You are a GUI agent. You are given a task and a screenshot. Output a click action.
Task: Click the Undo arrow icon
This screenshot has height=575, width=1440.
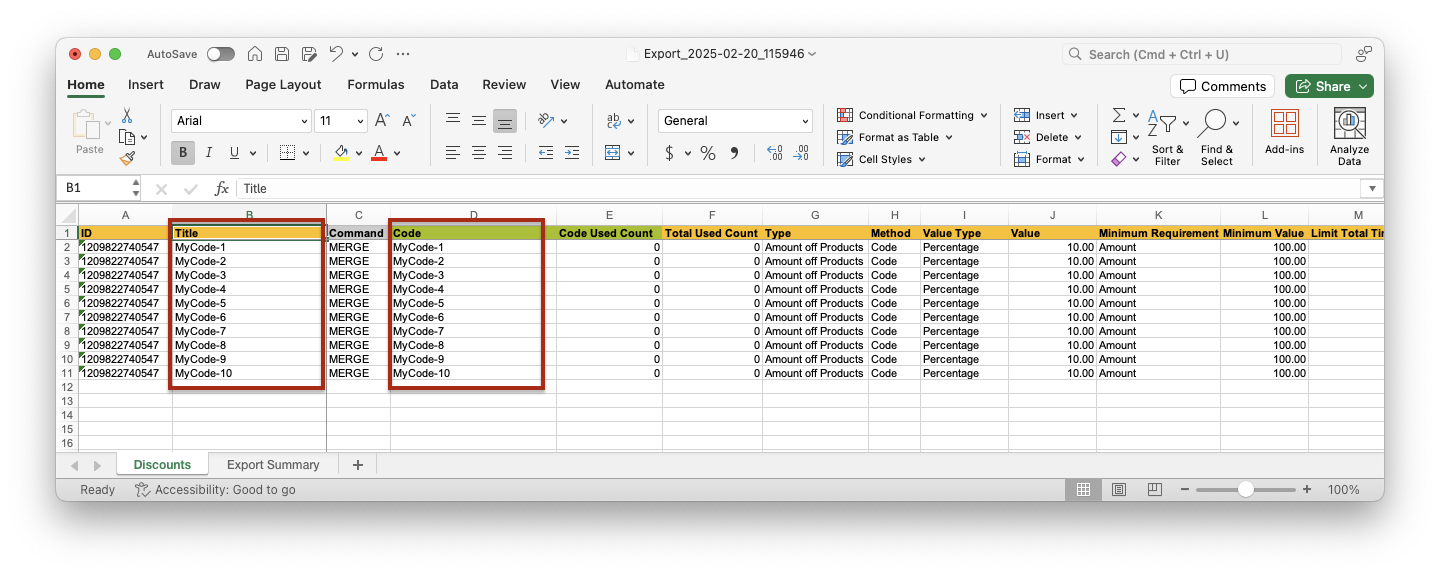pos(336,54)
